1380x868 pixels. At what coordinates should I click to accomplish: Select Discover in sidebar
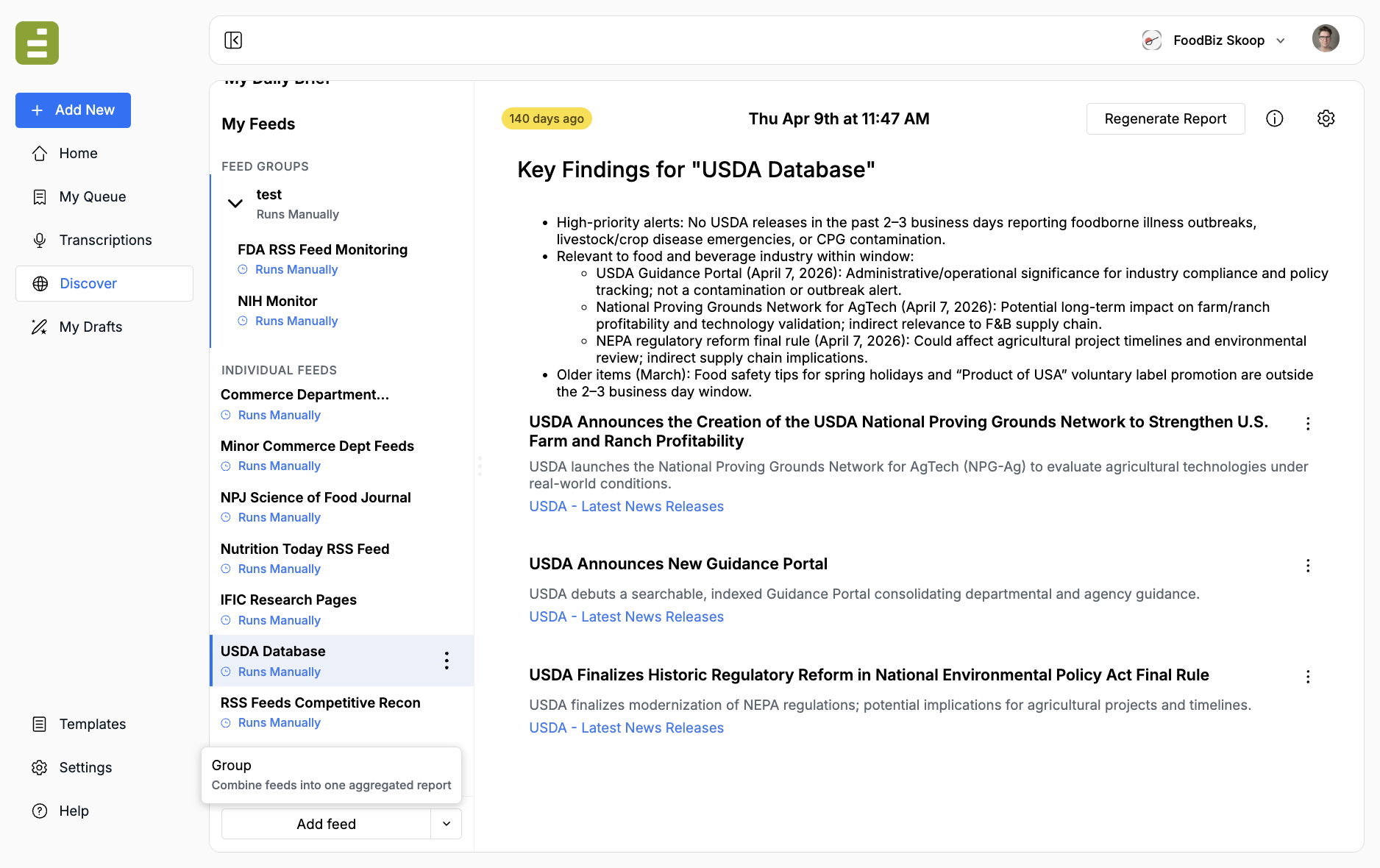(x=104, y=283)
